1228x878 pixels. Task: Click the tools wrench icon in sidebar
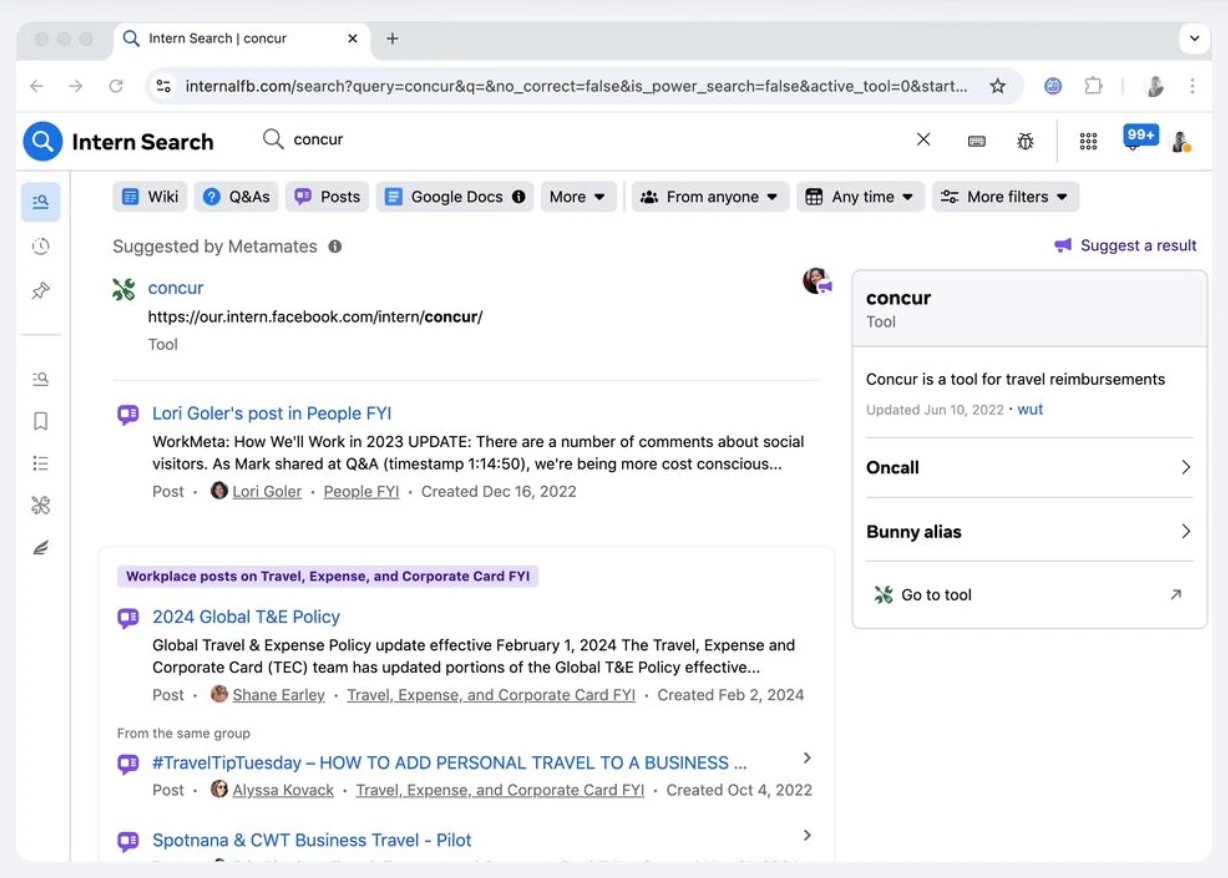pos(41,505)
